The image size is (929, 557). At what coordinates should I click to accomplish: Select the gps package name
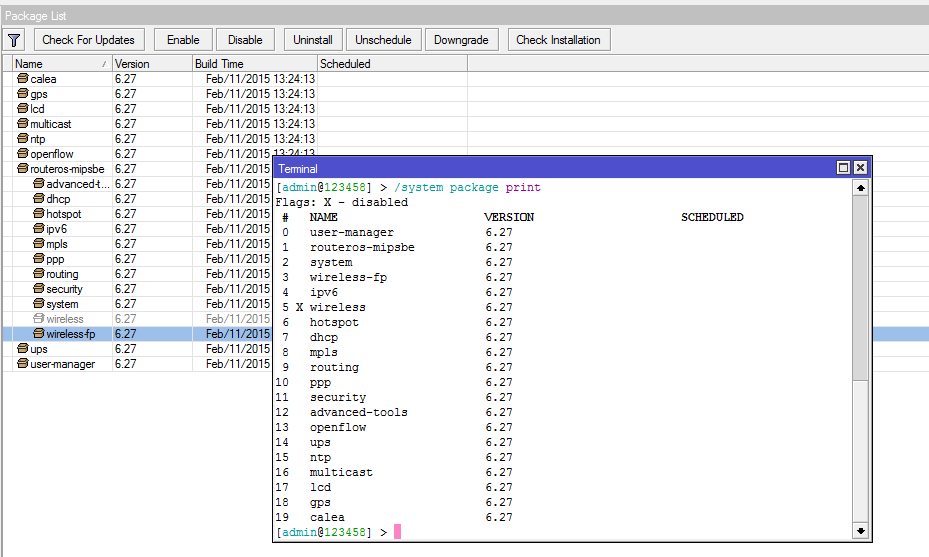point(39,94)
